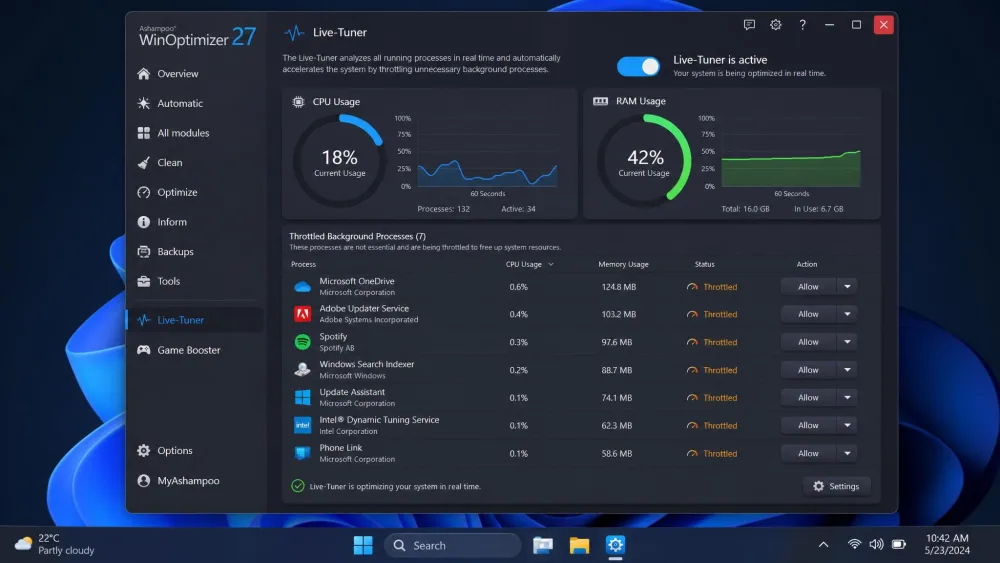Screen dimensions: 1000x563
Task: Open Options in the sidebar
Action: [195, 451]
